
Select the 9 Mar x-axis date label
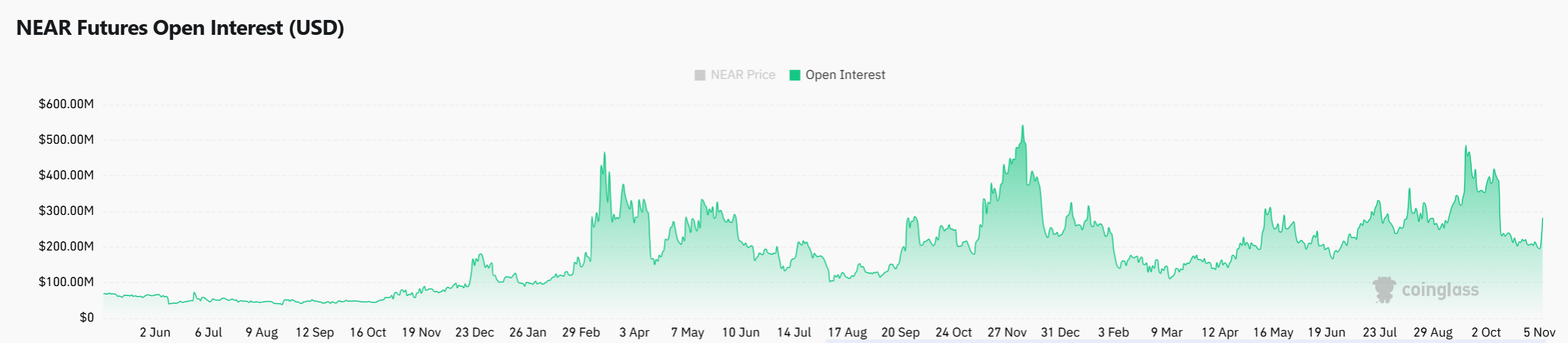pyautogui.click(x=1166, y=332)
